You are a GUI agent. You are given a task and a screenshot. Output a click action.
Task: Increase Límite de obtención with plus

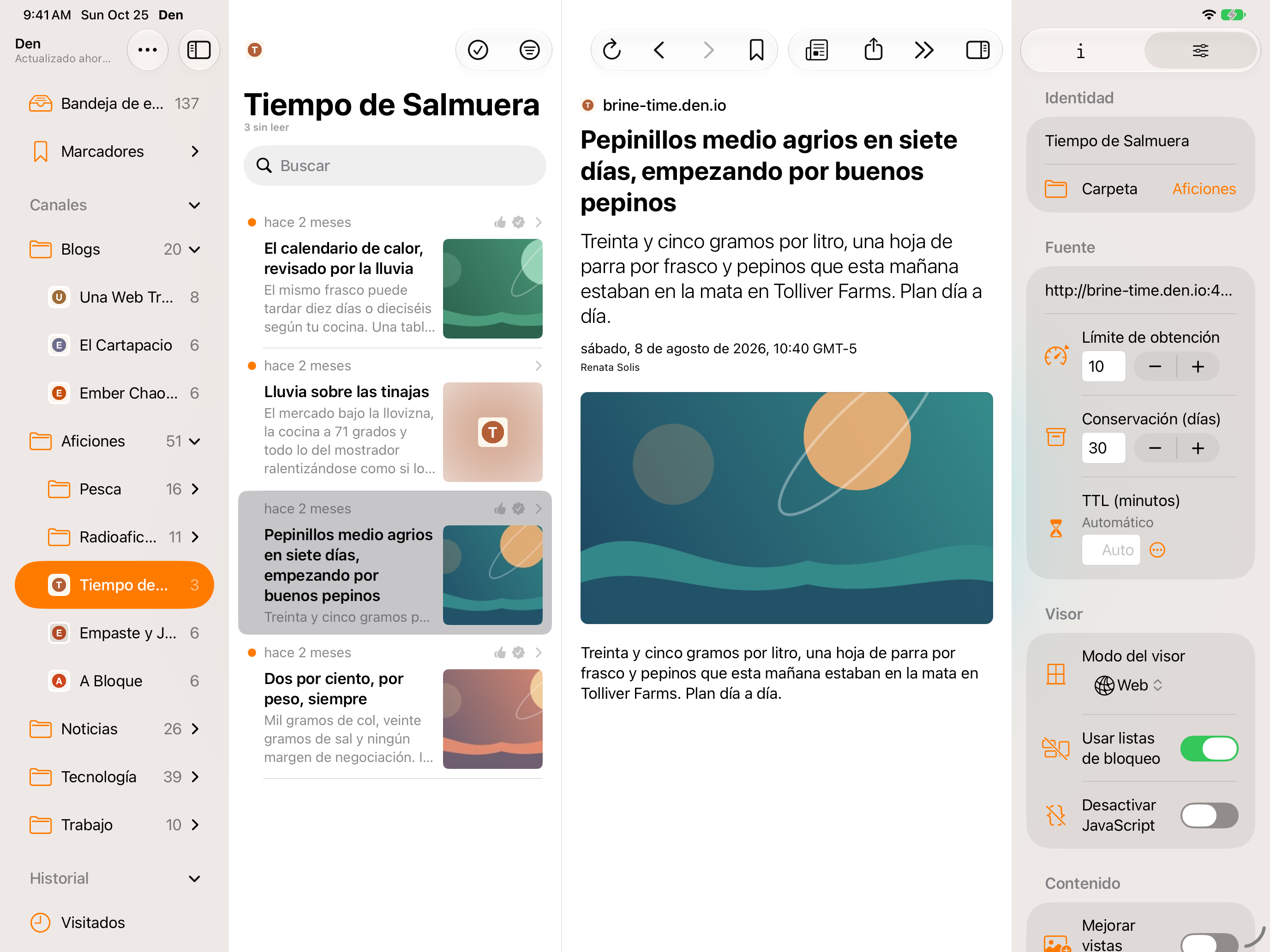(1198, 366)
